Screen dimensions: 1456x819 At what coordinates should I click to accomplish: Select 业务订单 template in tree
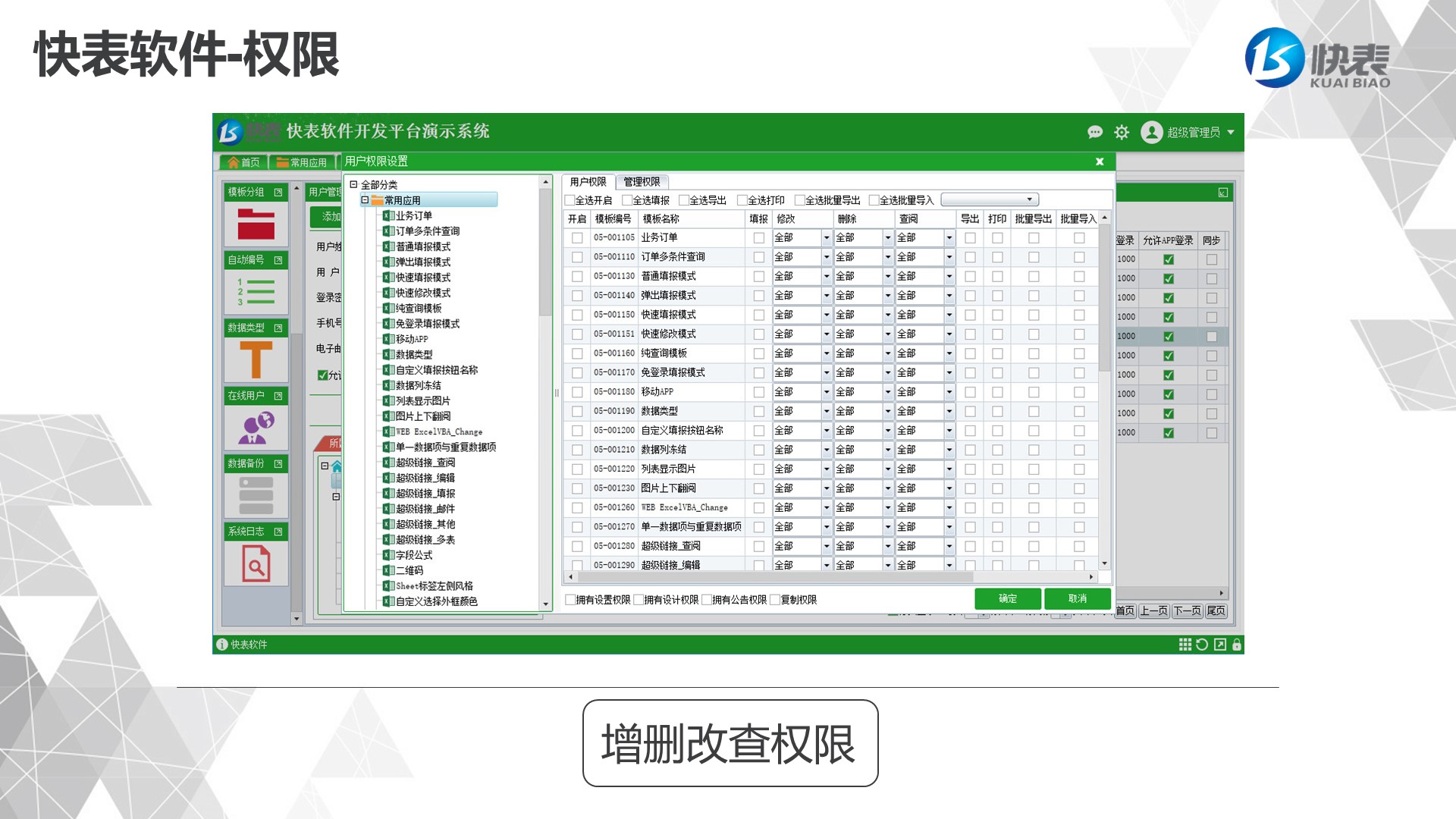tap(413, 216)
